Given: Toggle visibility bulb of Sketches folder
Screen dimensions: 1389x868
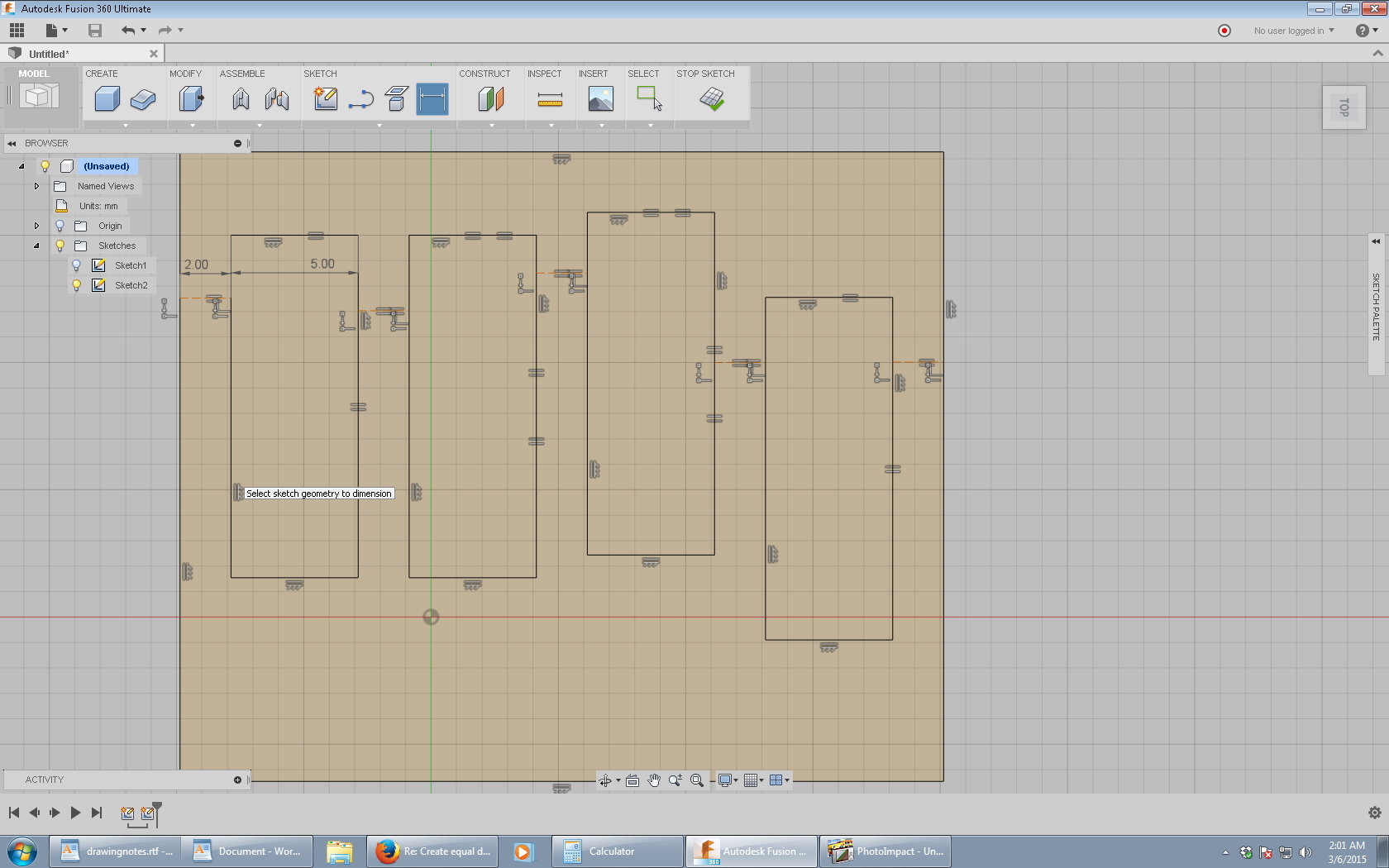Looking at the screenshot, I should [x=60, y=246].
